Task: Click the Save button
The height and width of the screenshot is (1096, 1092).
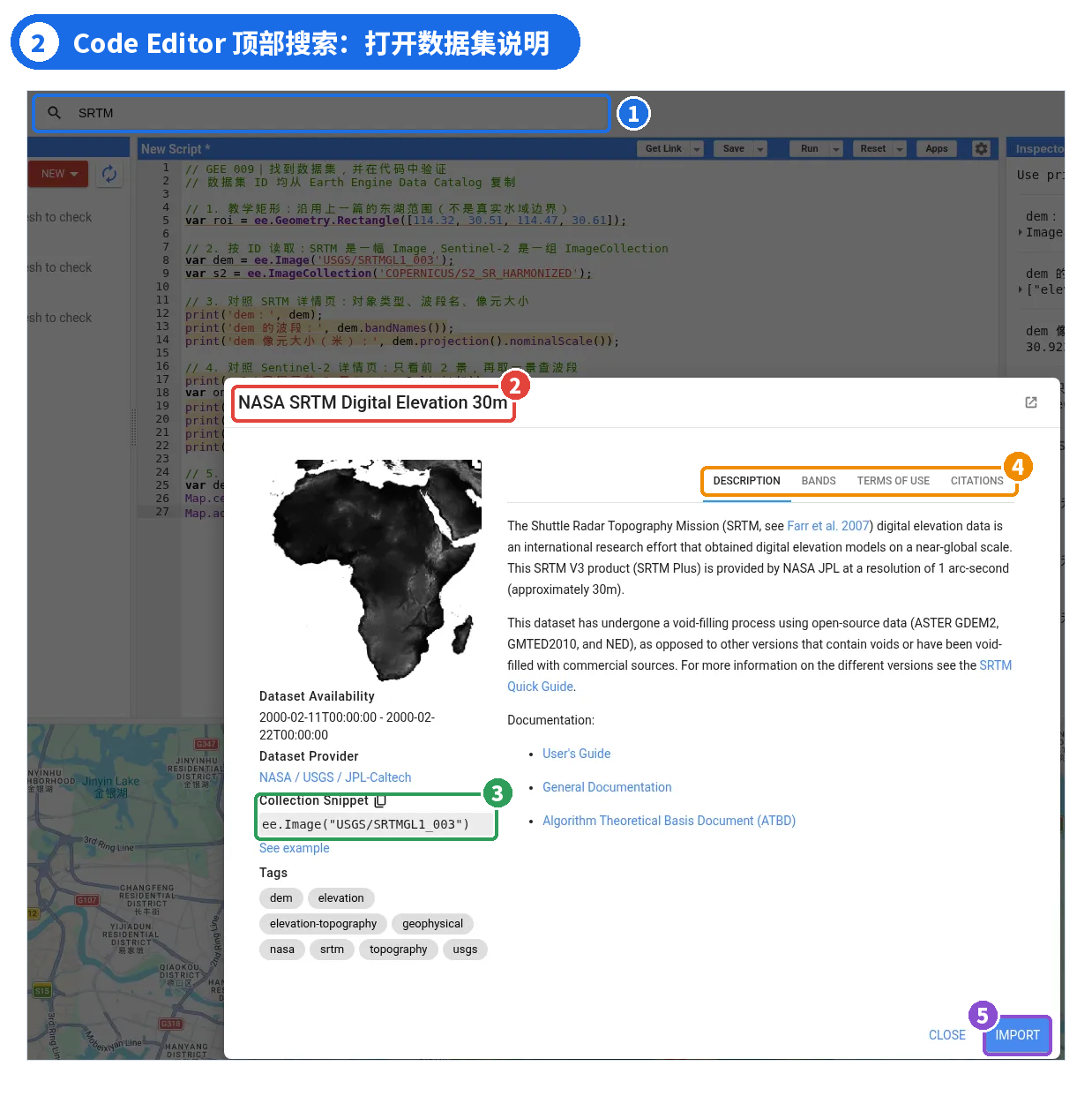Action: [734, 149]
